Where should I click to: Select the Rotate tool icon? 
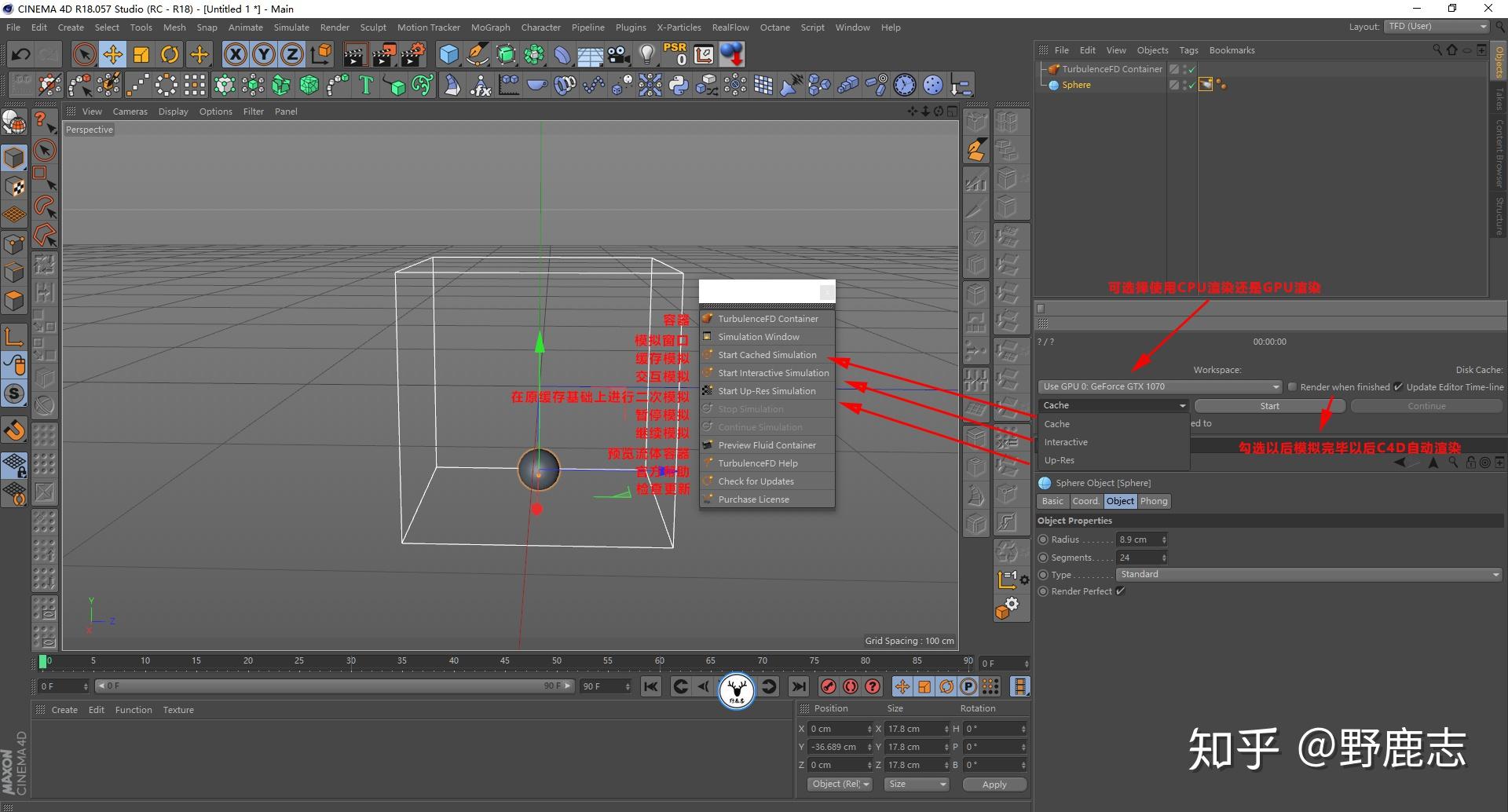click(170, 54)
